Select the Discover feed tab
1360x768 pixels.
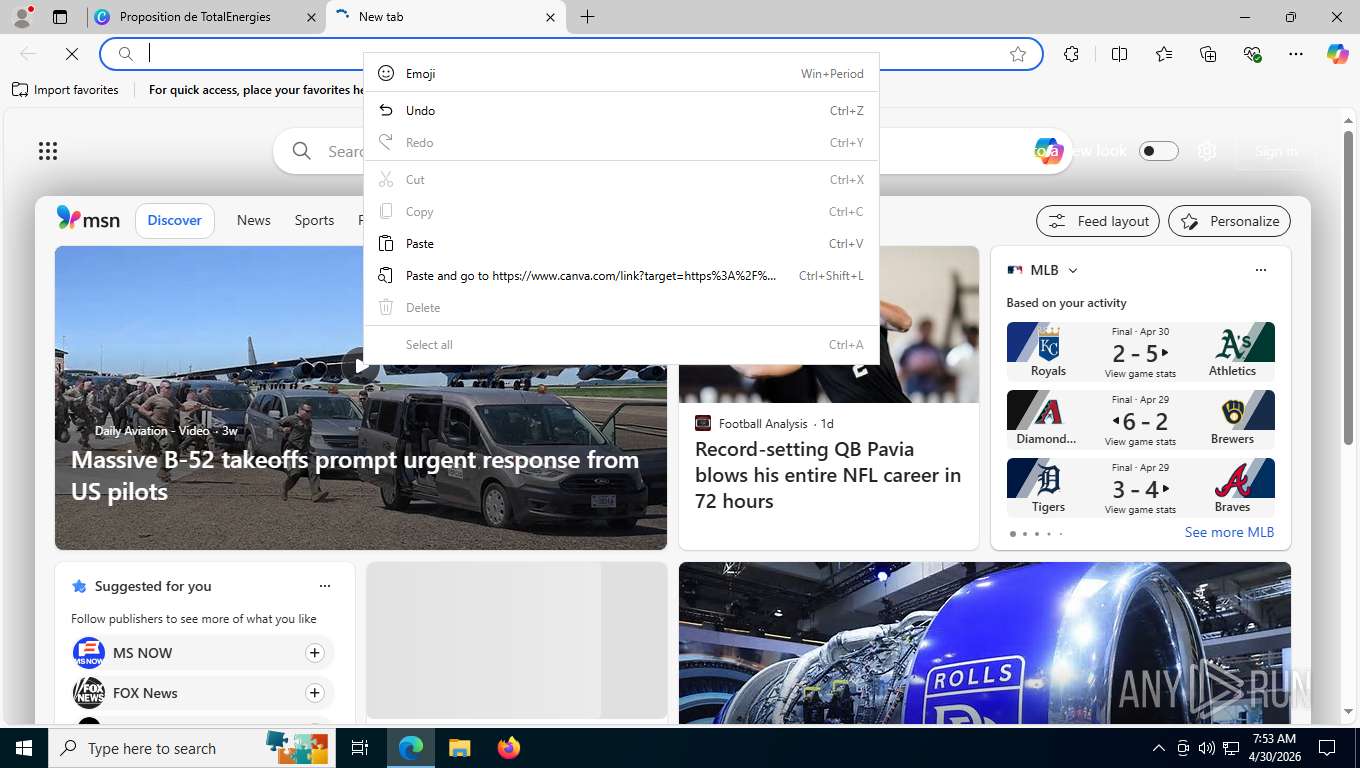click(x=174, y=220)
